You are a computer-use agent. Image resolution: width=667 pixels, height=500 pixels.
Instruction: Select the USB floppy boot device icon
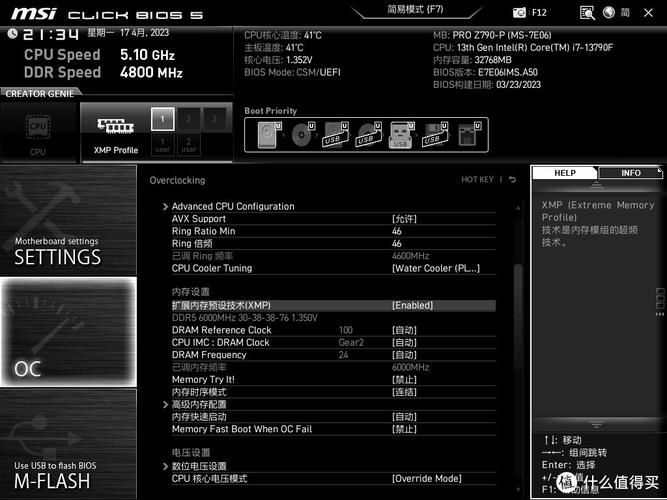(435, 135)
